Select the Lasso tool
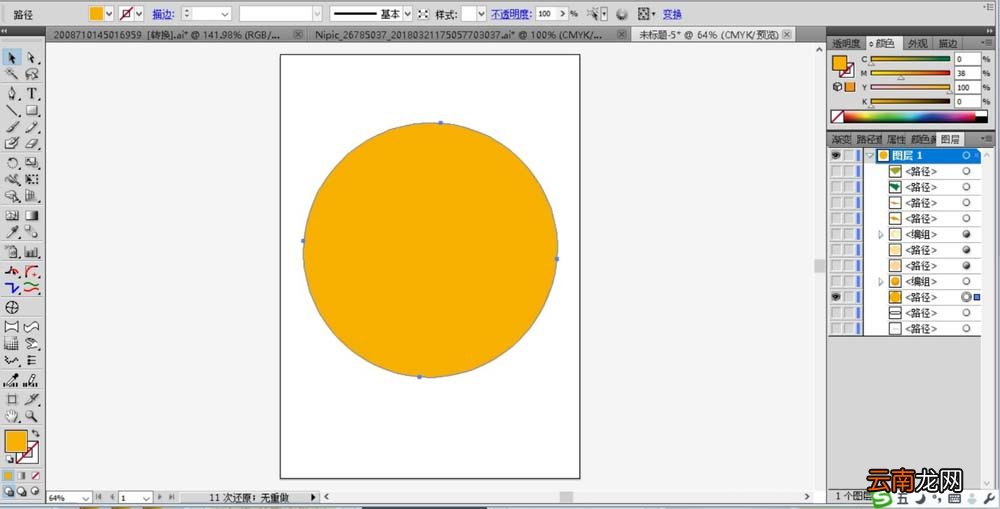The image size is (1000, 509). tap(32, 74)
